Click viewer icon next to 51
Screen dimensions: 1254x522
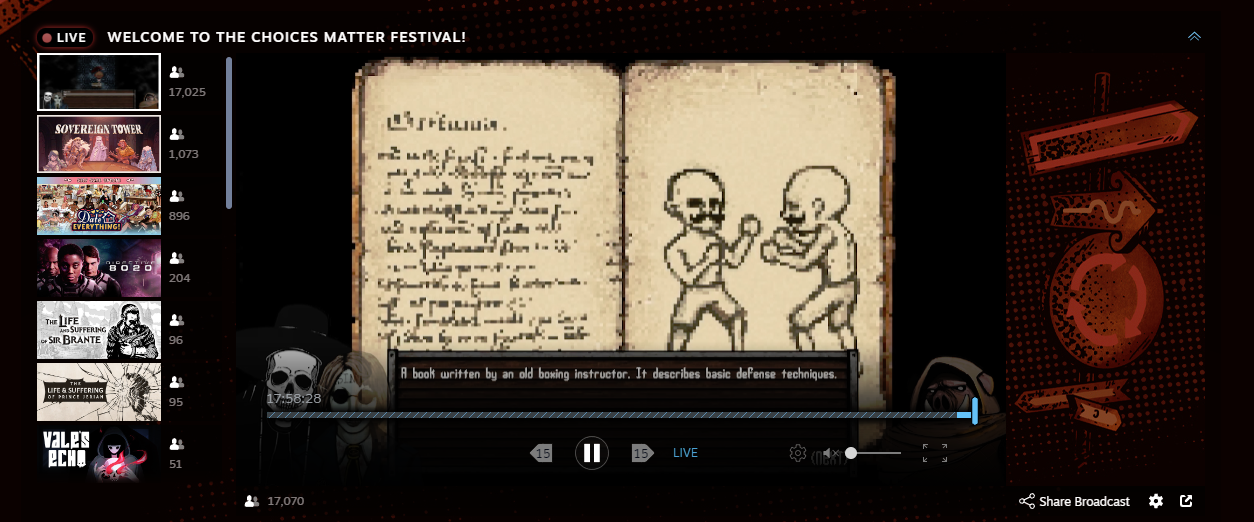click(x=177, y=444)
